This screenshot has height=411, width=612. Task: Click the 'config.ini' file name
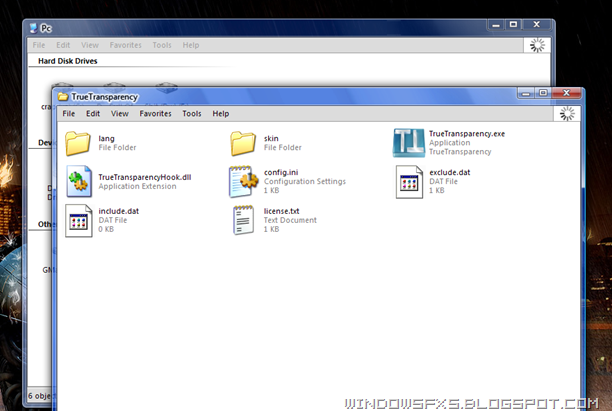(x=281, y=172)
